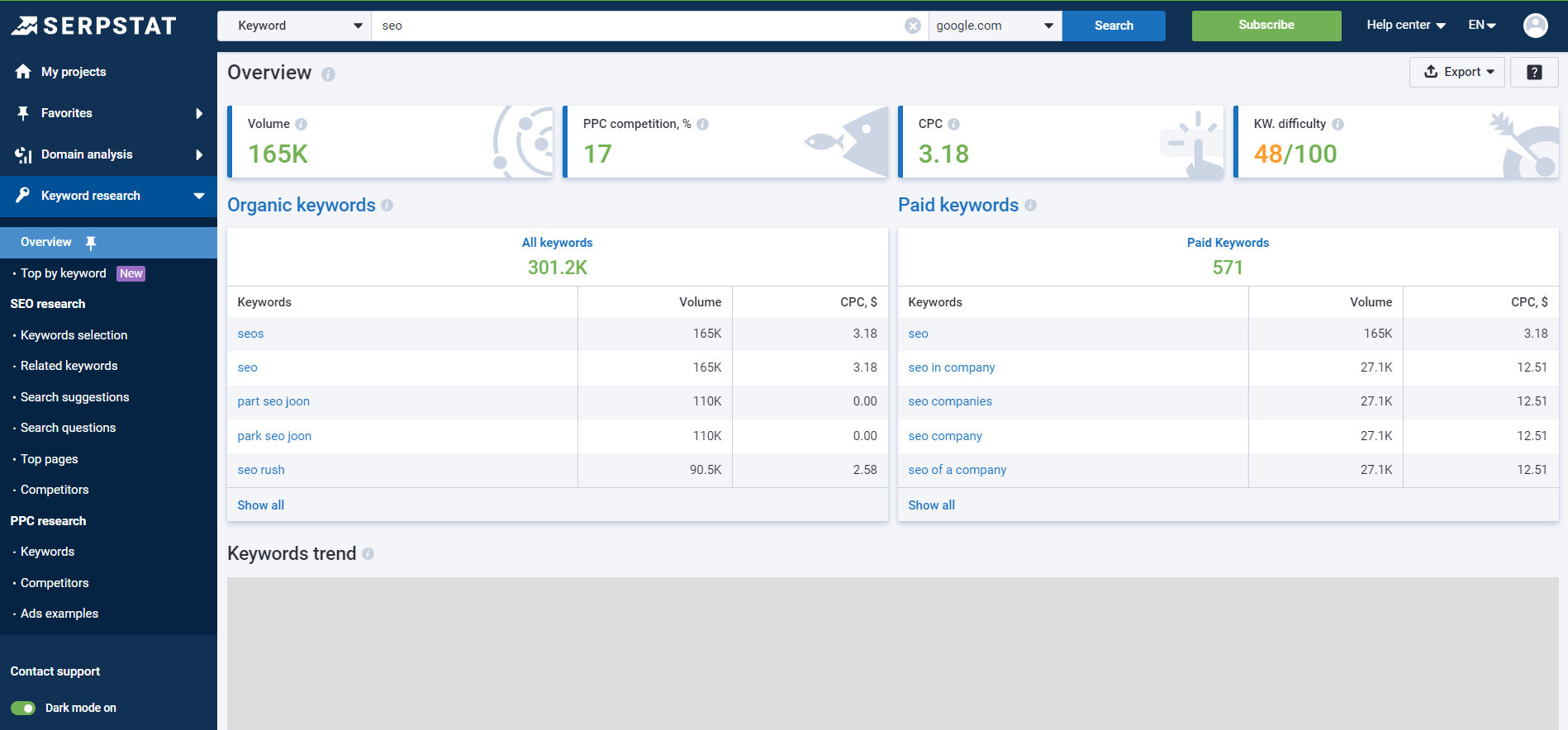Viewport: 1568px width, 730px height.
Task: Open the organic keyword 'part seo joon'
Action: 273,401
